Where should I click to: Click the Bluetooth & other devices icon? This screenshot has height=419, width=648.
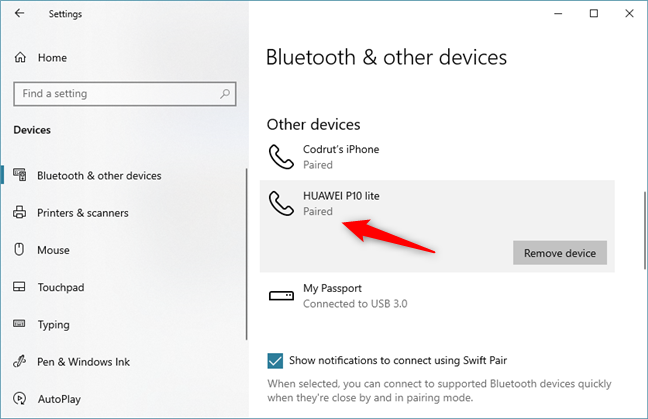(x=20, y=176)
